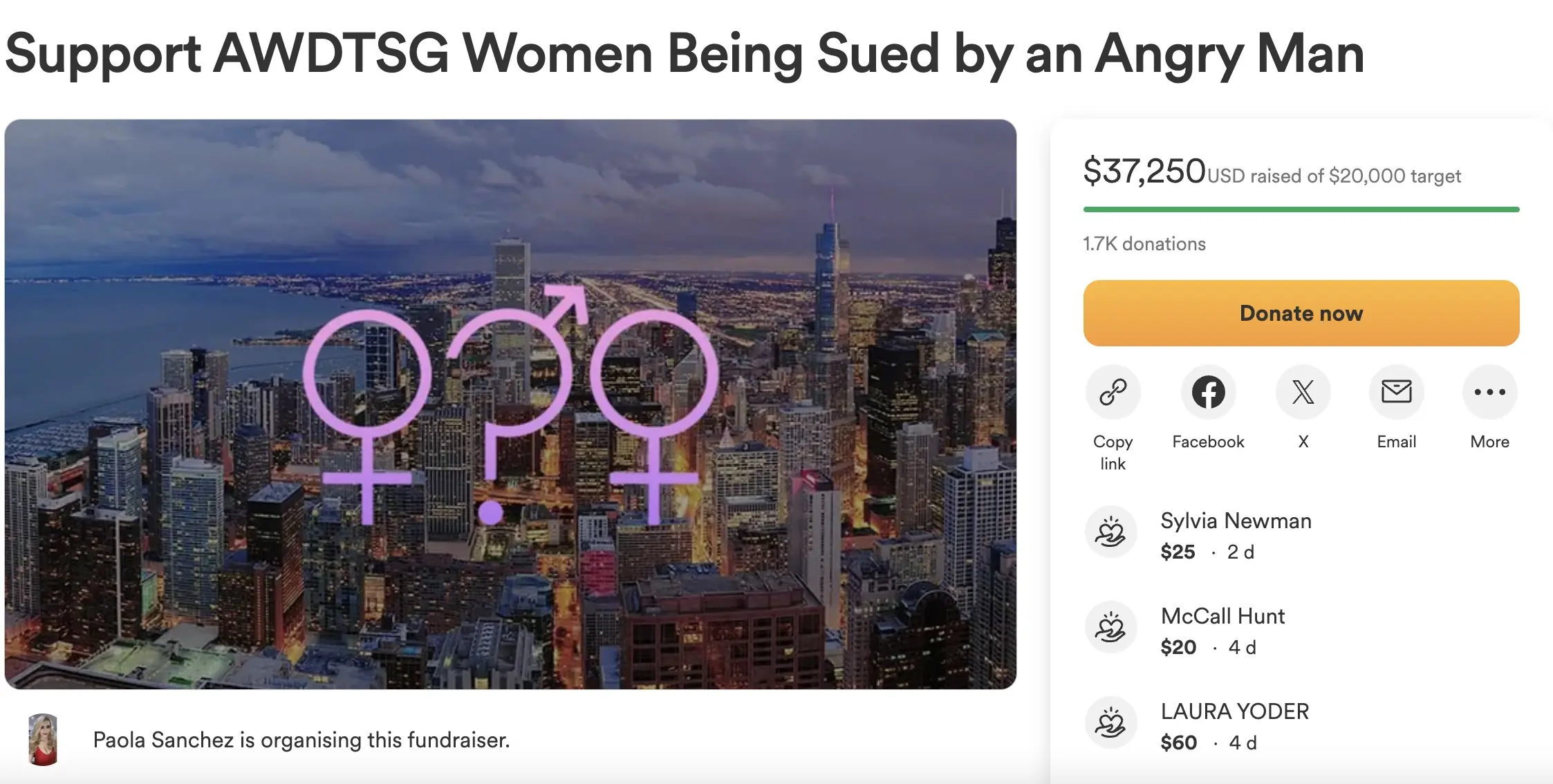This screenshot has height=784, width=1553.
Task: Open LAURA YODER's donation entry
Action: click(x=1235, y=711)
